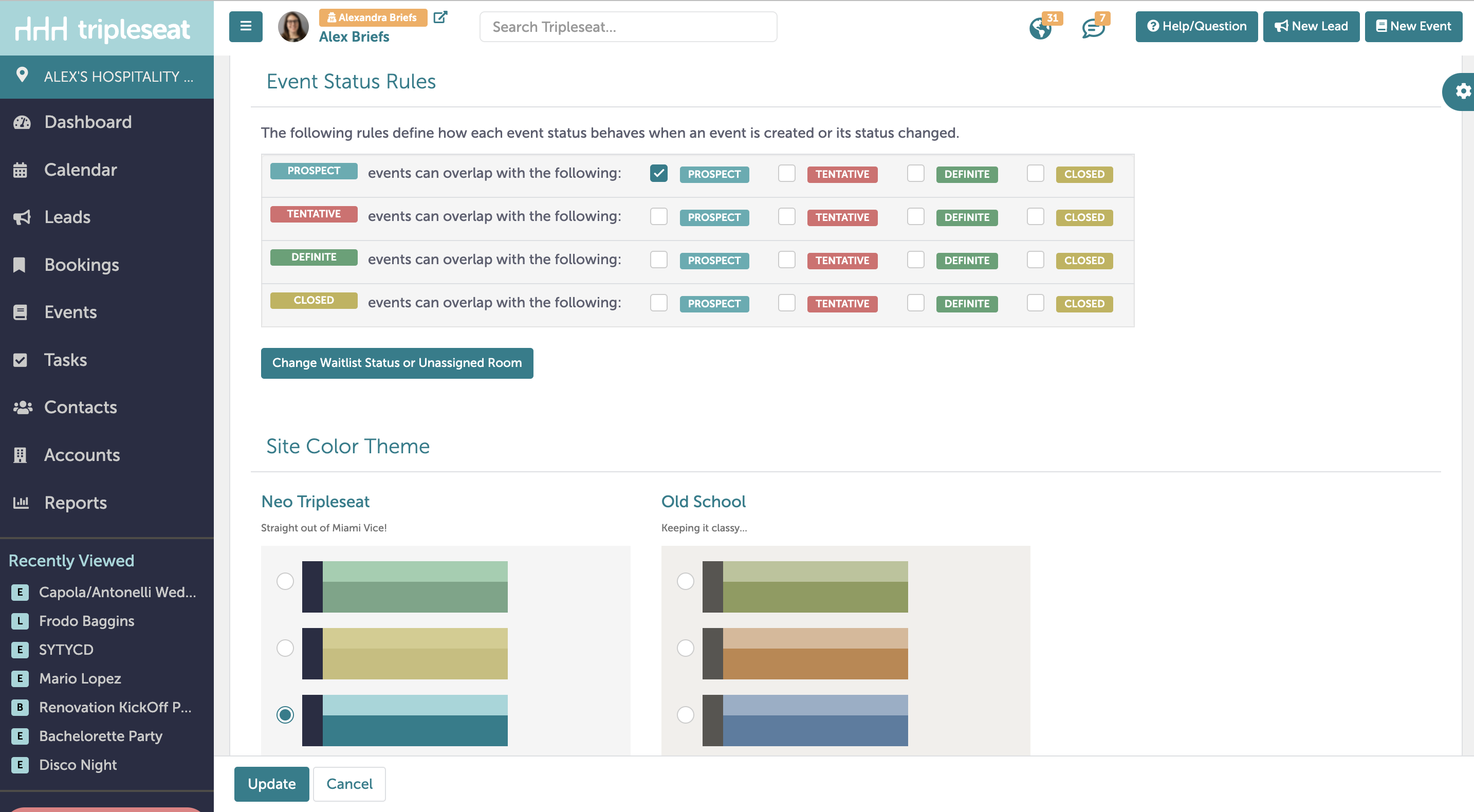The width and height of the screenshot is (1474, 812).
Task: Click the Dashboard gauge icon
Action: (22, 122)
